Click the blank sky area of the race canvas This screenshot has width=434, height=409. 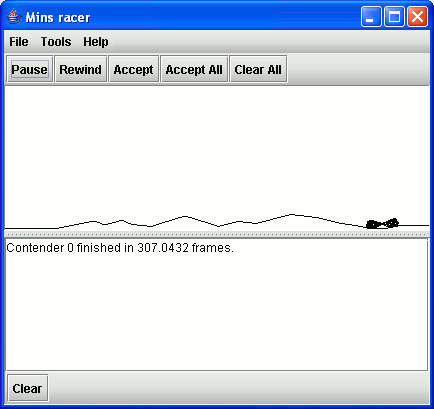tap(217, 147)
